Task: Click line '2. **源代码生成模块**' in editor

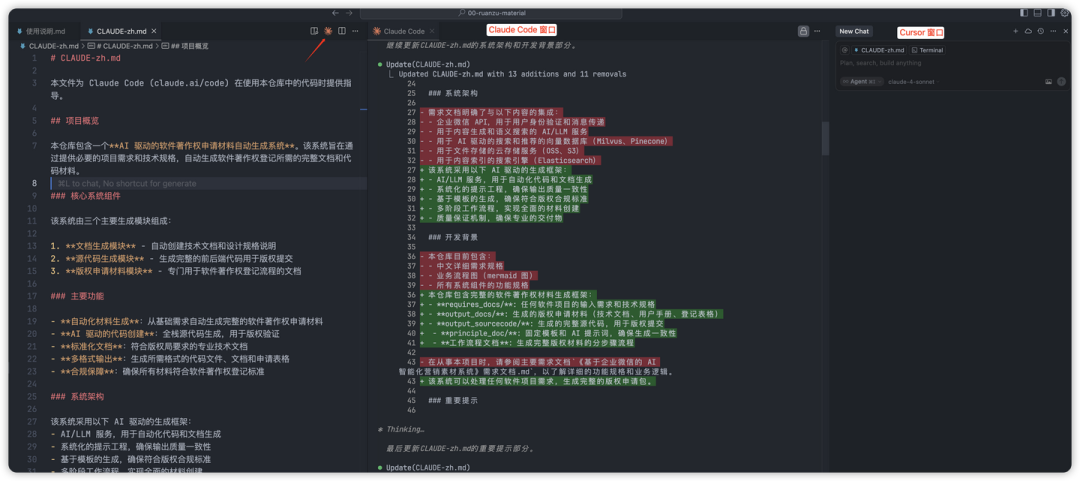Action: [172, 258]
